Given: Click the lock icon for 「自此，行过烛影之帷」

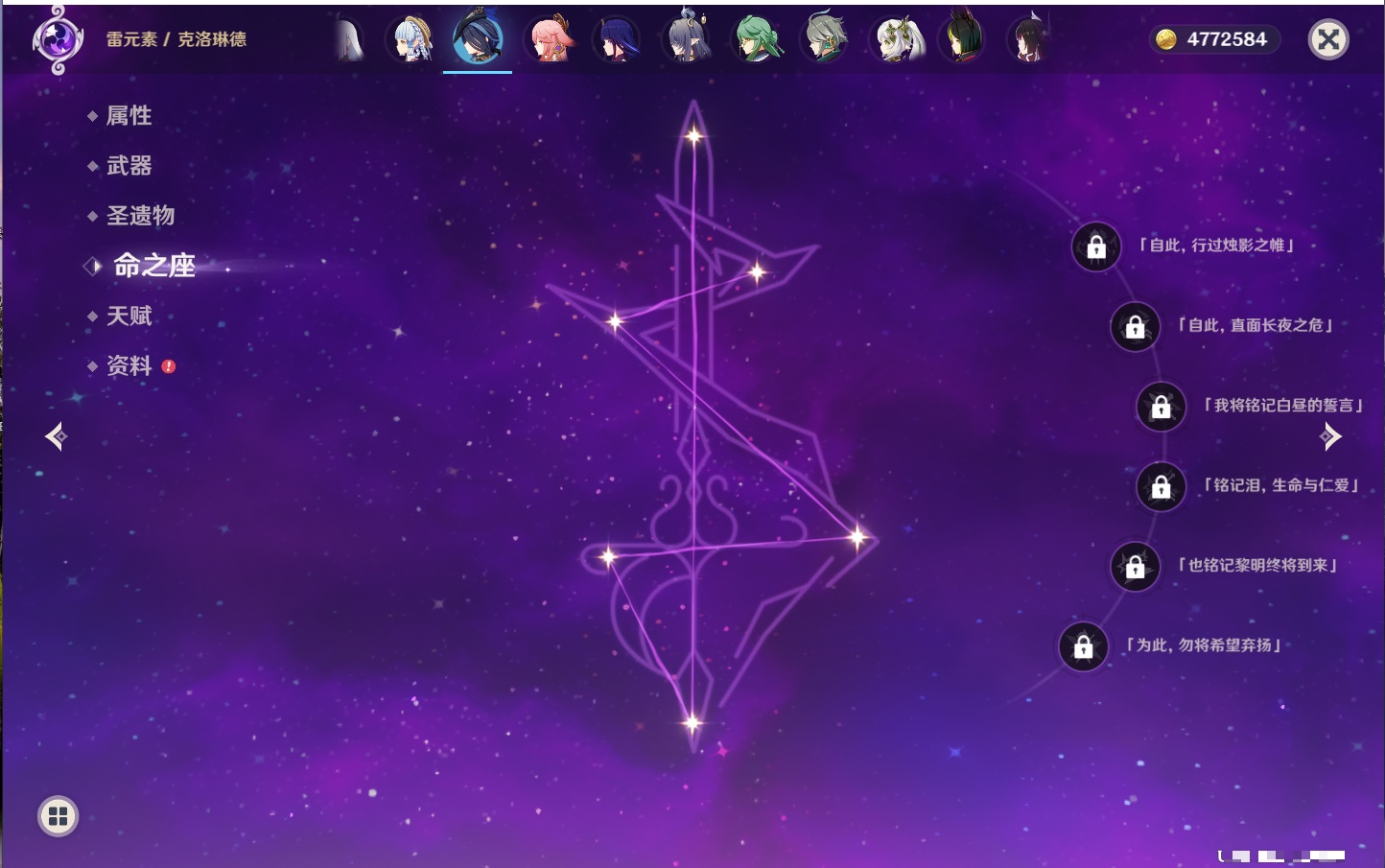Looking at the screenshot, I should point(1096,247).
